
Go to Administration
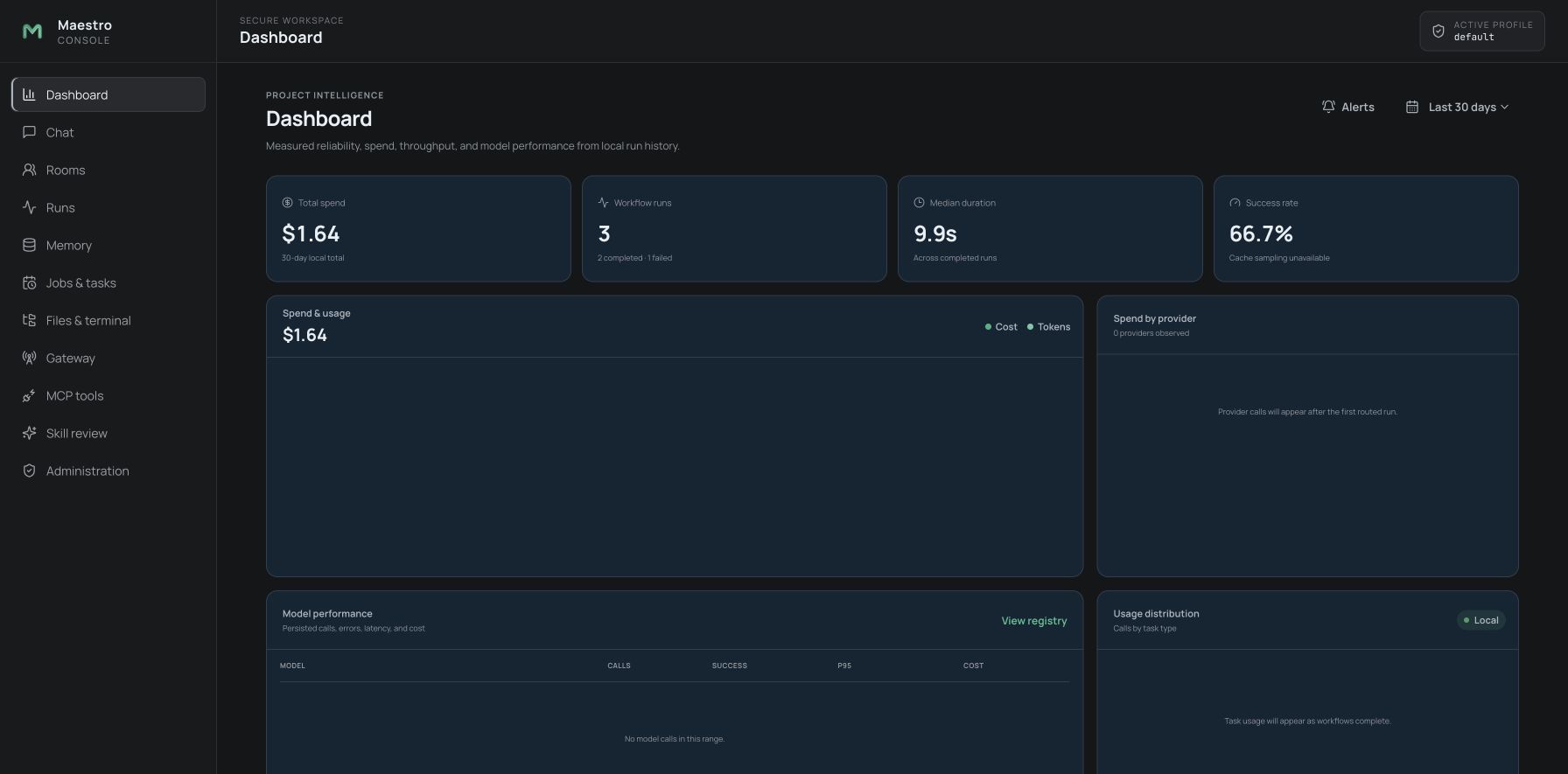tap(108, 471)
